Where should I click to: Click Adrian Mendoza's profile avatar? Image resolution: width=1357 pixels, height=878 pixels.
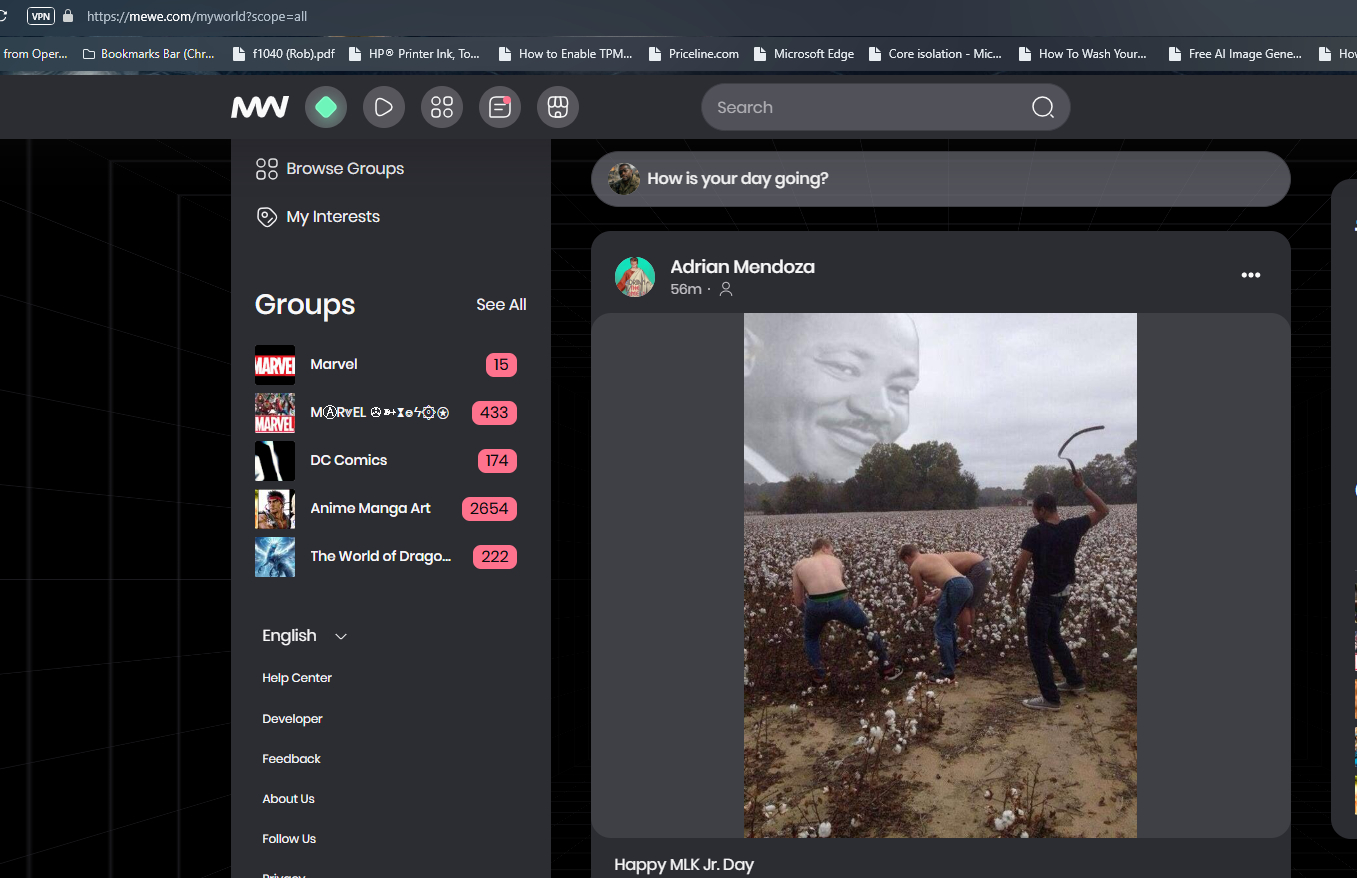point(635,277)
